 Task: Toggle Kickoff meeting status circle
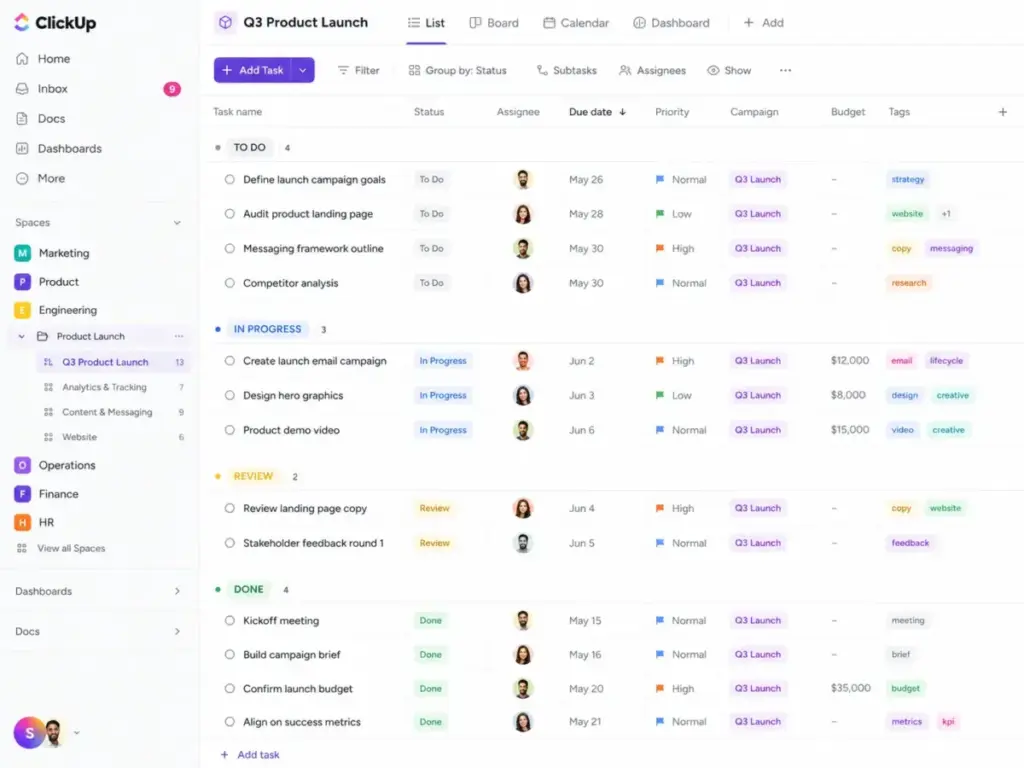pos(229,620)
